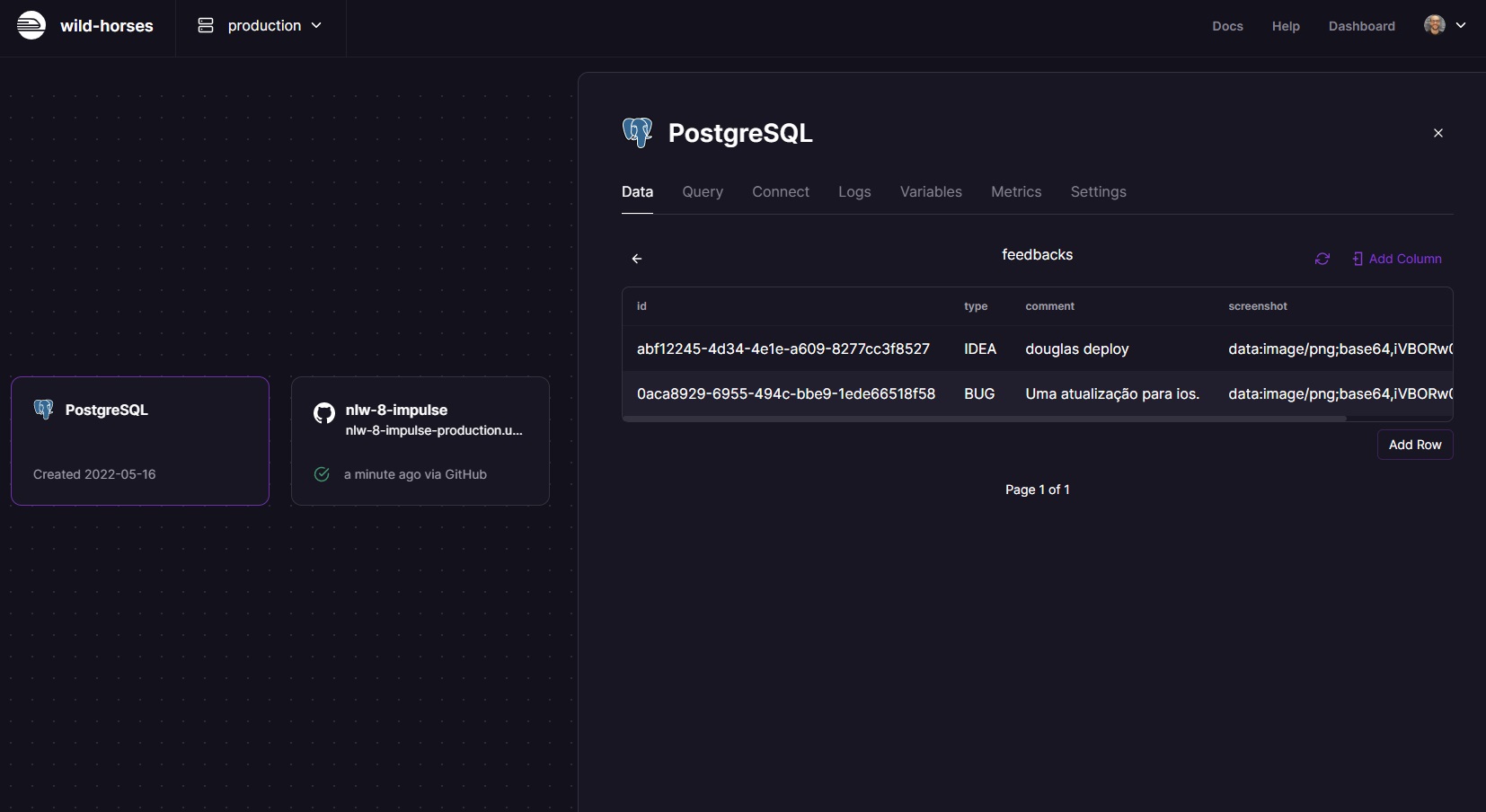Click the feedbacks table title
The image size is (1486, 812).
pos(1038,255)
